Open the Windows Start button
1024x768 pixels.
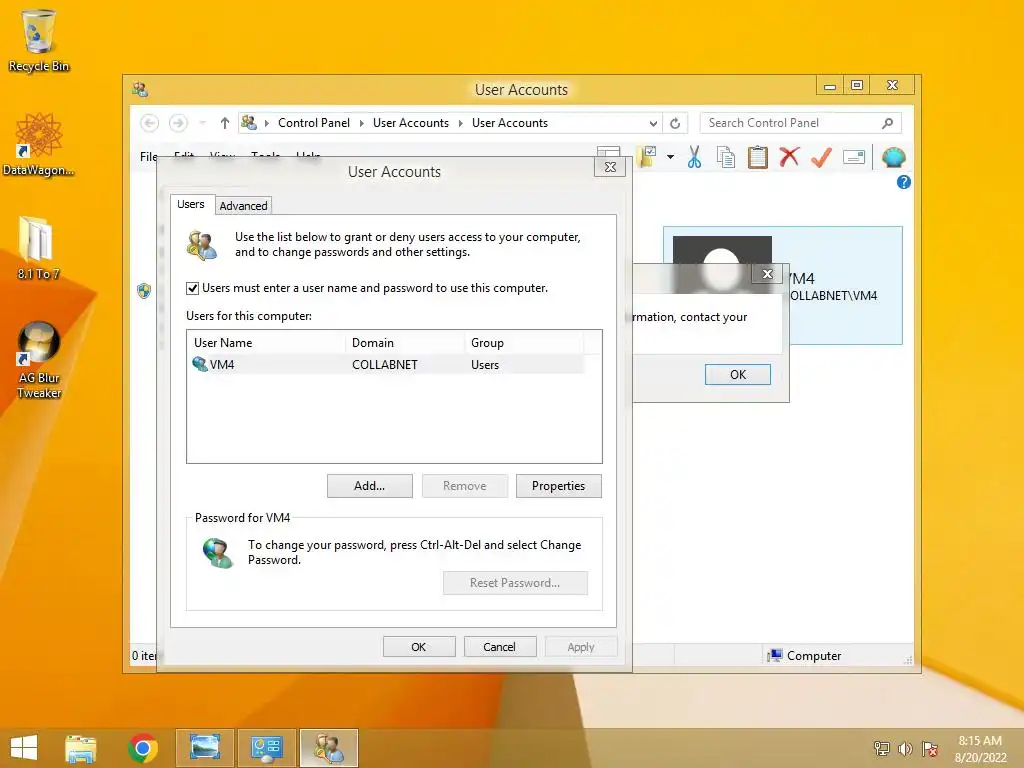tap(24, 748)
